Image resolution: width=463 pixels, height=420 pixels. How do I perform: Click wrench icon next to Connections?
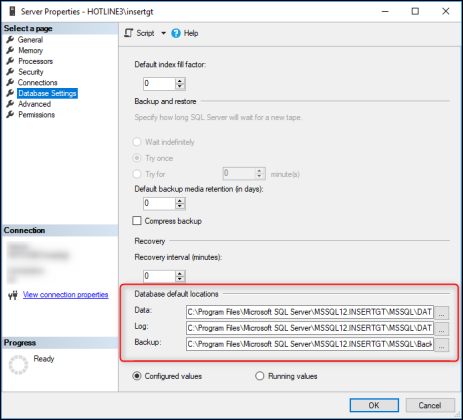10,82
